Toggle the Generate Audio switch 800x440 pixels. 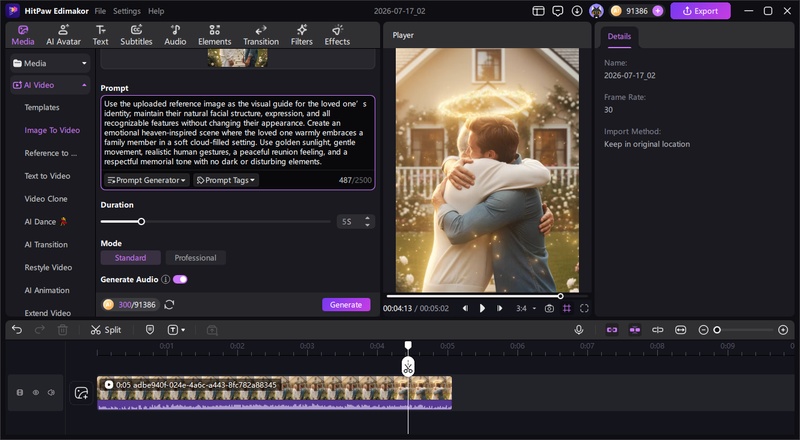[x=180, y=279]
